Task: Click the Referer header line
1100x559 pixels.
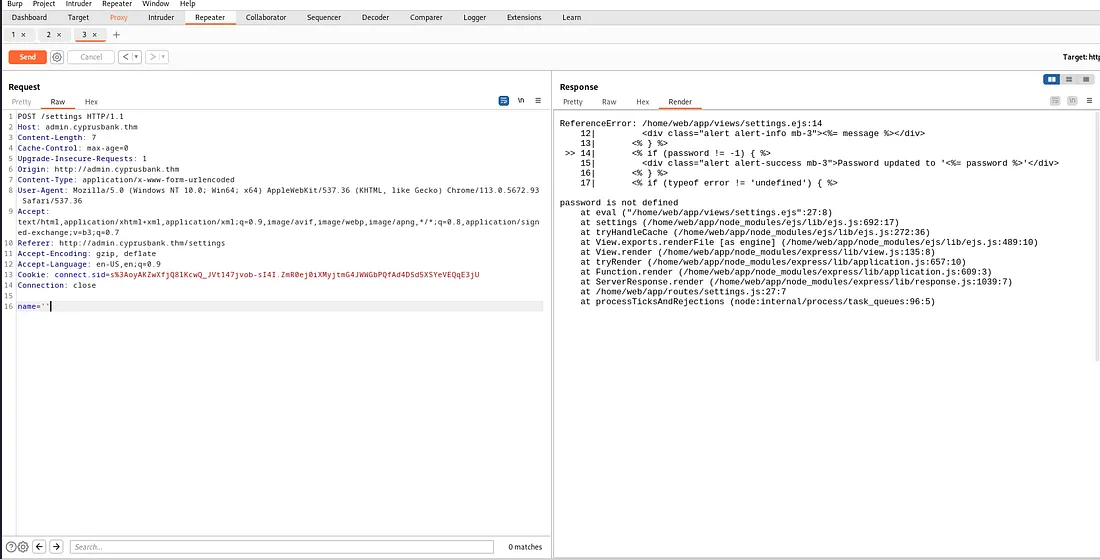Action: (x=121, y=243)
